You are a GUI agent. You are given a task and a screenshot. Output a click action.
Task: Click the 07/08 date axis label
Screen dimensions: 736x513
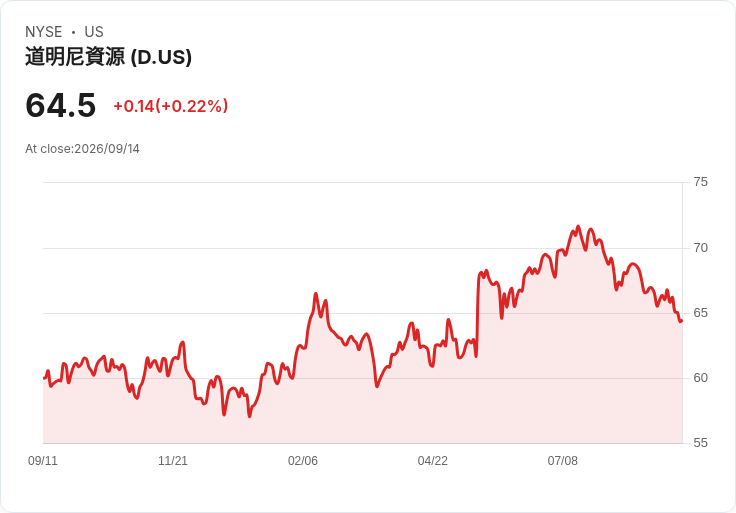pos(563,461)
